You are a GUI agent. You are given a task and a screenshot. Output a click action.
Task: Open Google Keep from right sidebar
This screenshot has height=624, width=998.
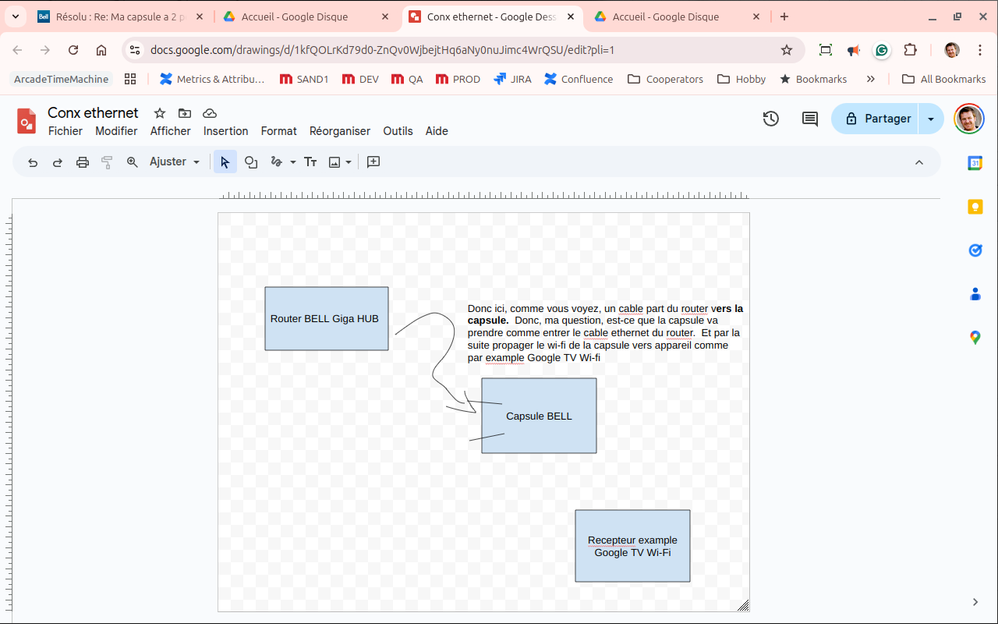[x=975, y=207]
